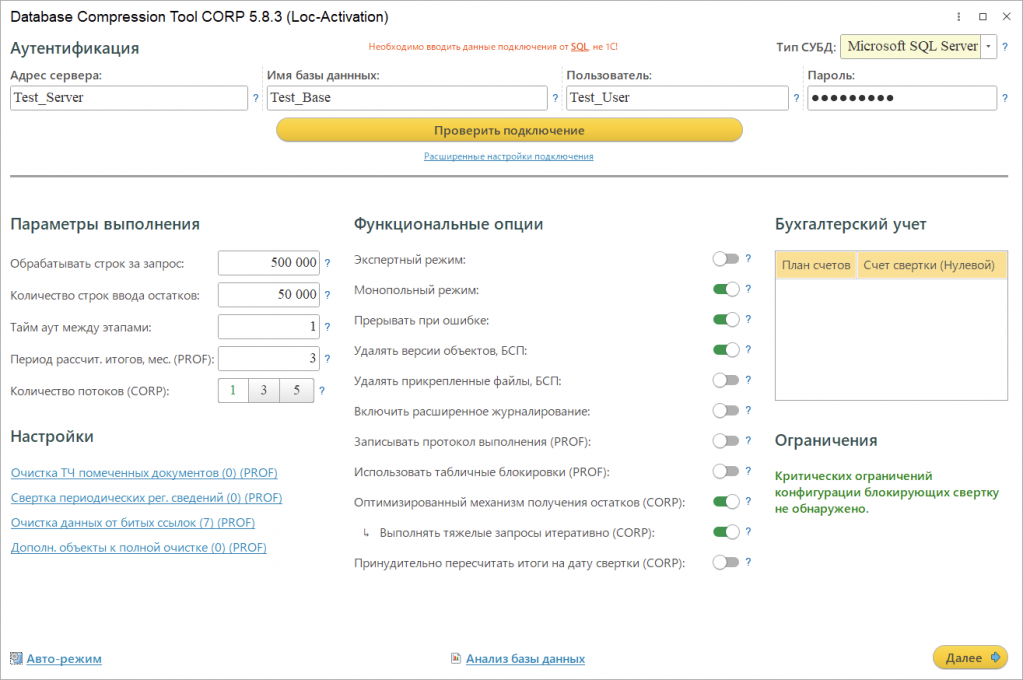This screenshot has width=1023, height=680.
Task: Open help for табличные блокировки option
Action: [748, 471]
